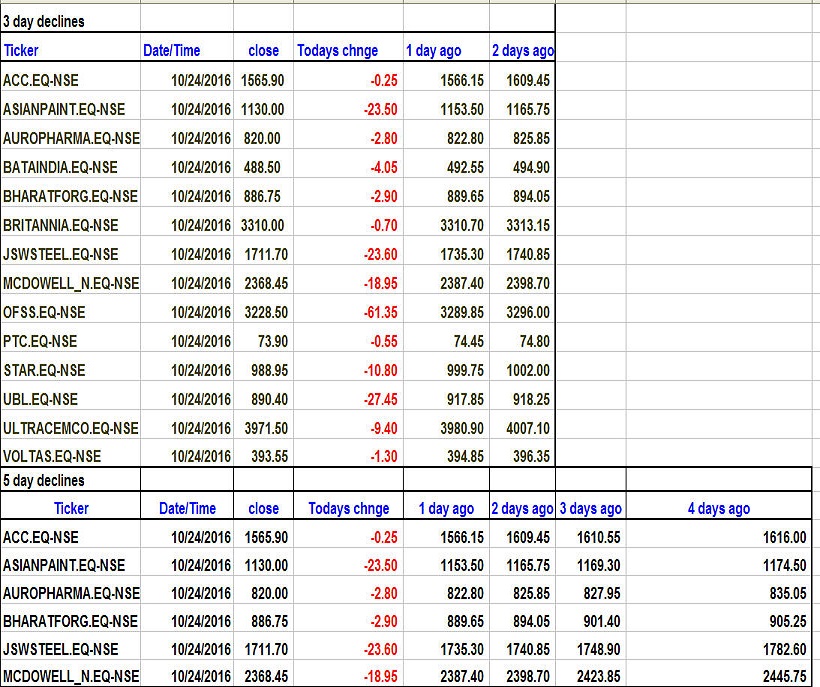Select the BRITANNIA.EQ-NSE ticker cell
Viewport: 820px width, 687px height.
tap(60, 225)
